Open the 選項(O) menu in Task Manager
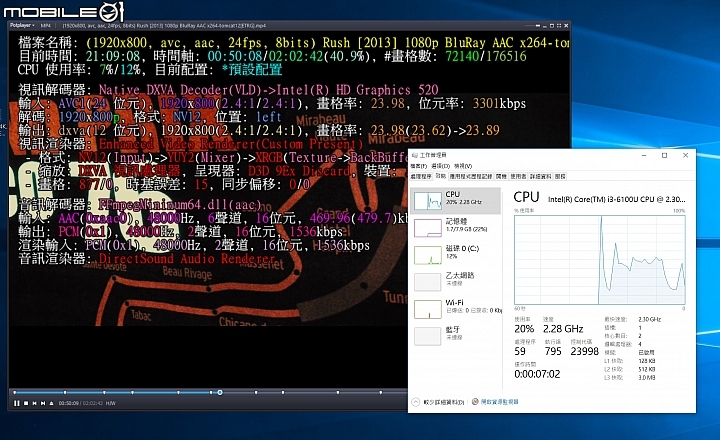The height and width of the screenshot is (440, 720). pos(440,166)
